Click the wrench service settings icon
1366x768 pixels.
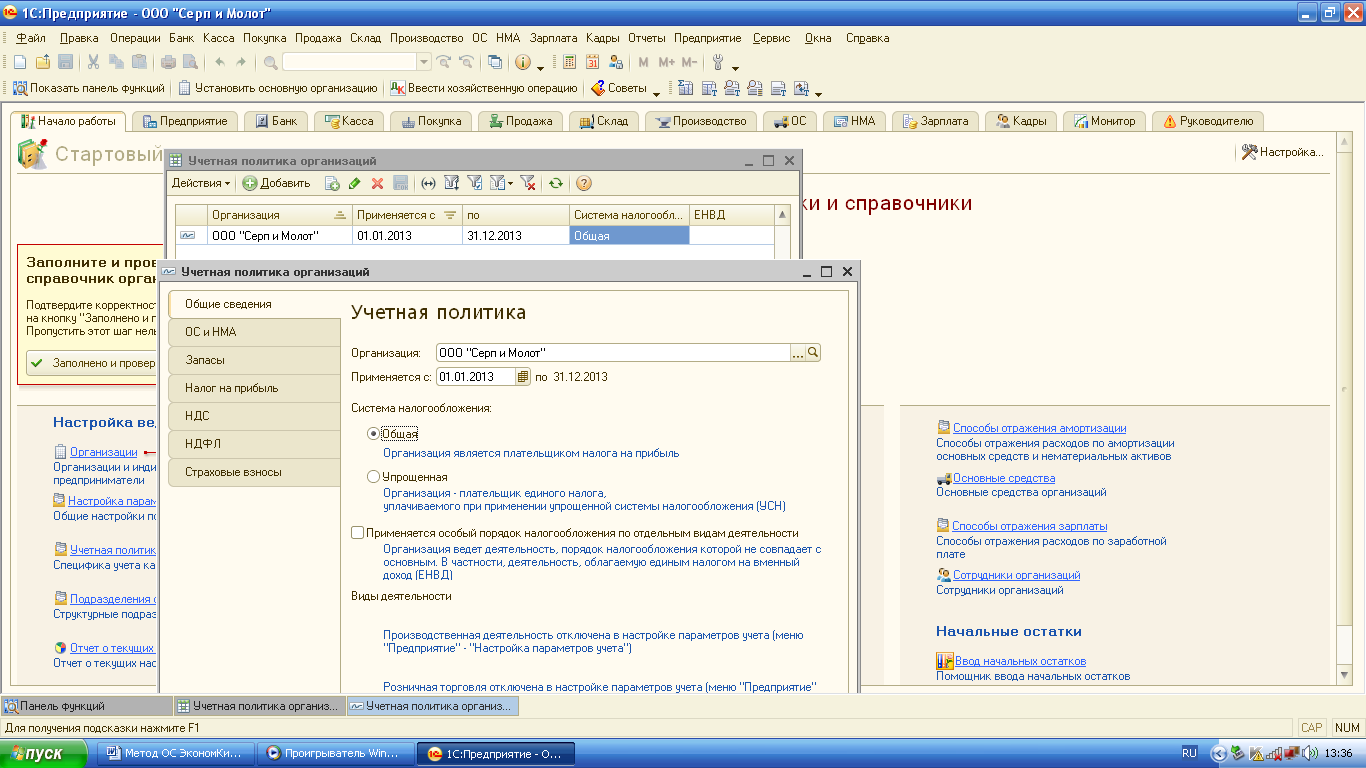pyautogui.click(x=717, y=62)
